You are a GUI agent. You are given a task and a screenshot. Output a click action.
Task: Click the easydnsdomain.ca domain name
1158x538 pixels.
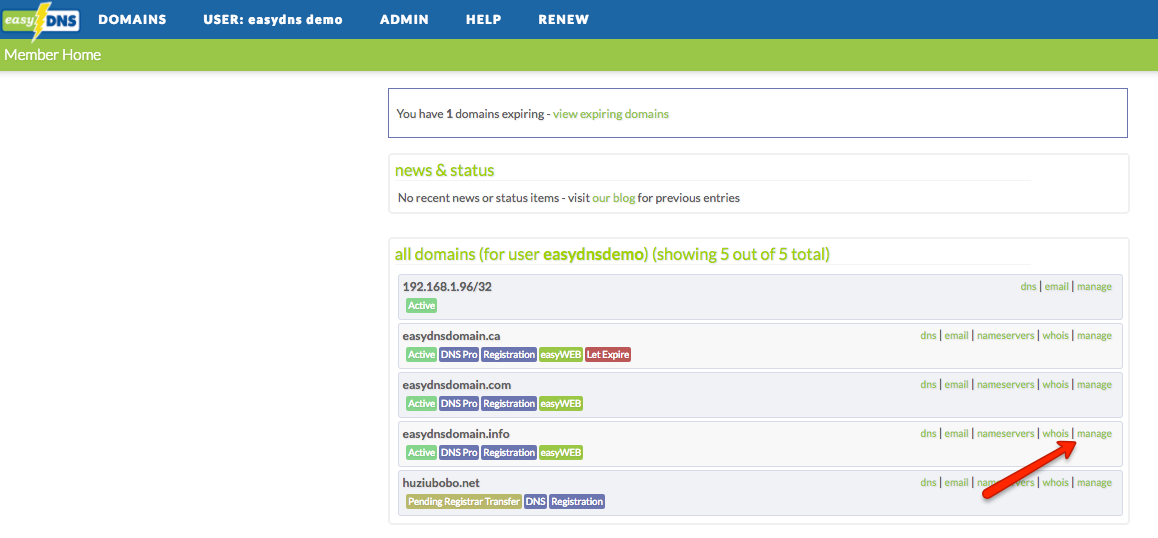pos(451,336)
